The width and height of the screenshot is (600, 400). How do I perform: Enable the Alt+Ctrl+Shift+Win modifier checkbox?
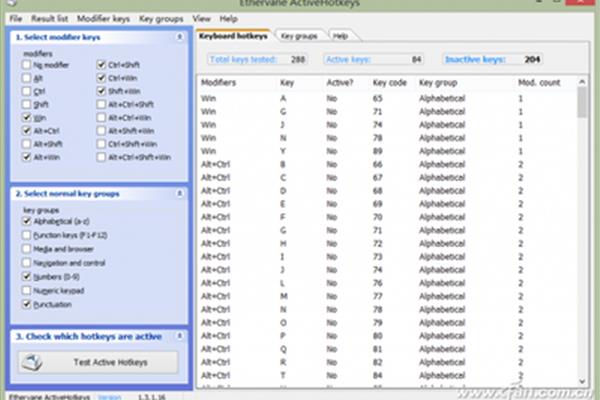click(101, 157)
